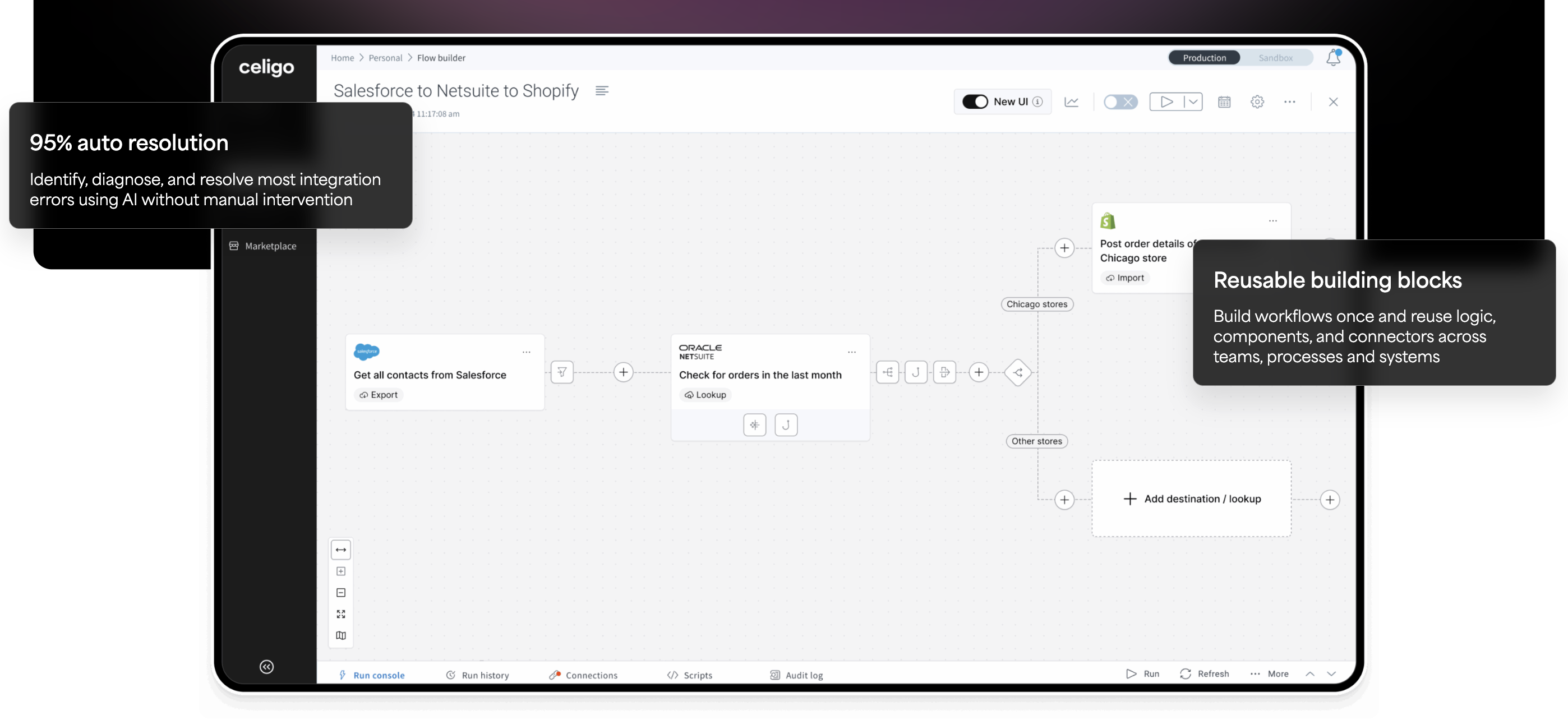Screen dimensions: 1568x720
Task: Open the Scripts tab
Action: [690, 675]
